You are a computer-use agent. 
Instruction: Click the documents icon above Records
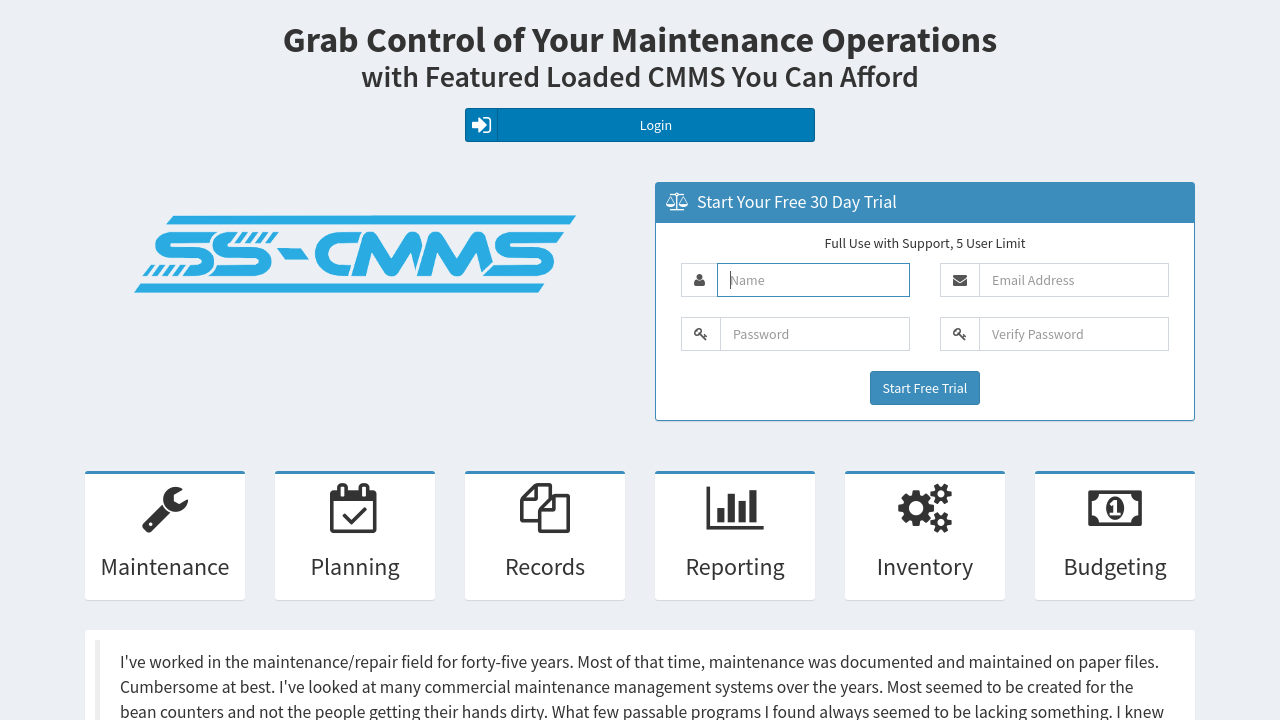coord(545,508)
